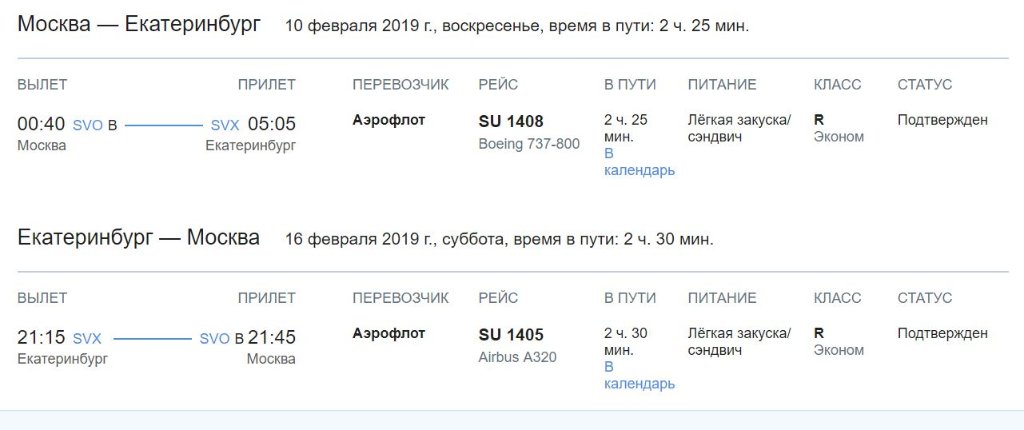Screen dimensions: 1024x430
Task: Click the 05:05 arrival time
Action: tap(272, 124)
